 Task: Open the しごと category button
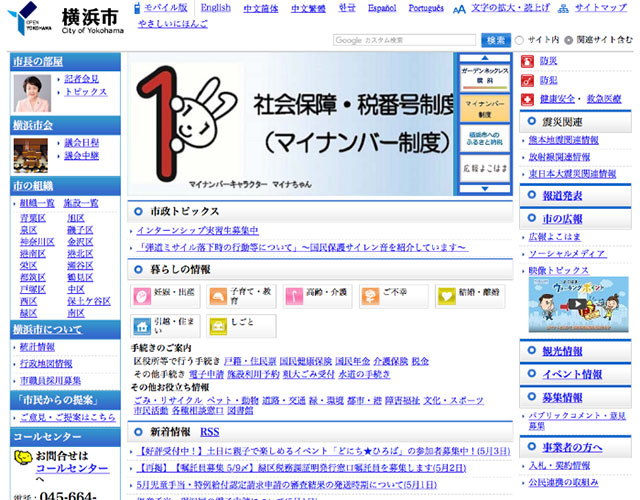point(241,326)
